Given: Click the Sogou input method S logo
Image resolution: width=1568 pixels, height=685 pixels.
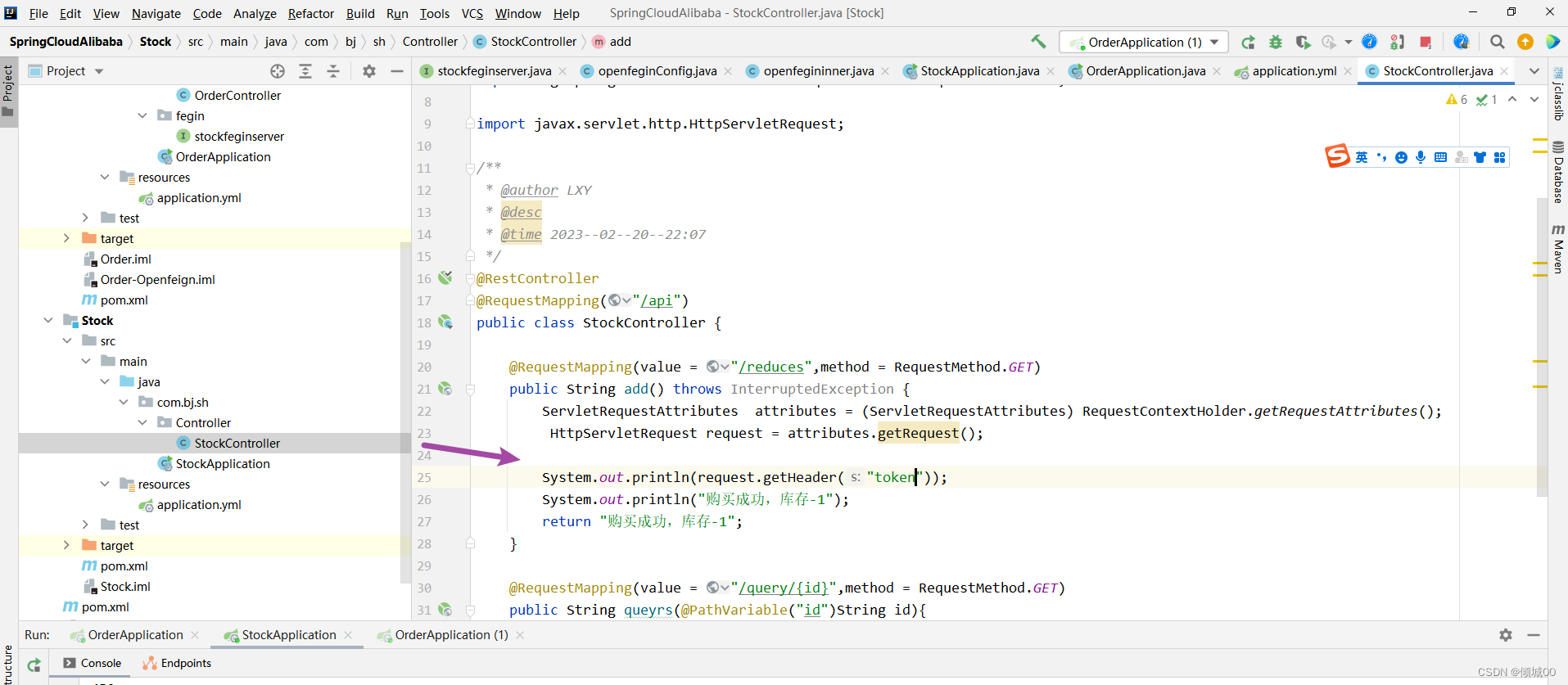Looking at the screenshot, I should [1337, 155].
